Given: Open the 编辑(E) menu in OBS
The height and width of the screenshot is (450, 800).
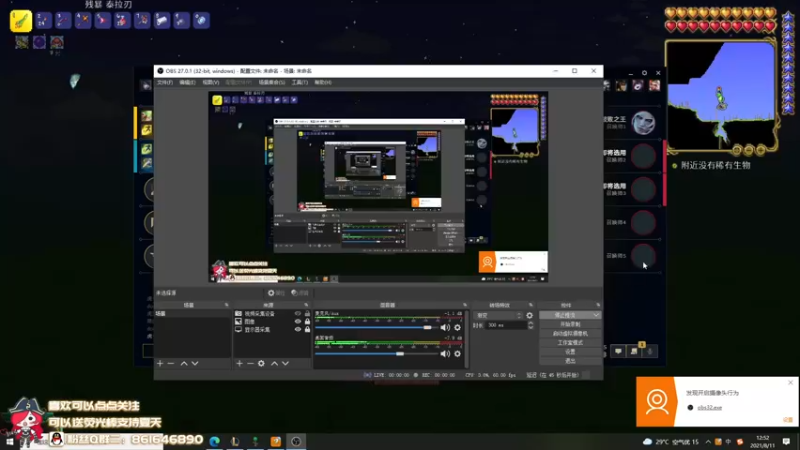Looking at the screenshot, I should [187, 82].
